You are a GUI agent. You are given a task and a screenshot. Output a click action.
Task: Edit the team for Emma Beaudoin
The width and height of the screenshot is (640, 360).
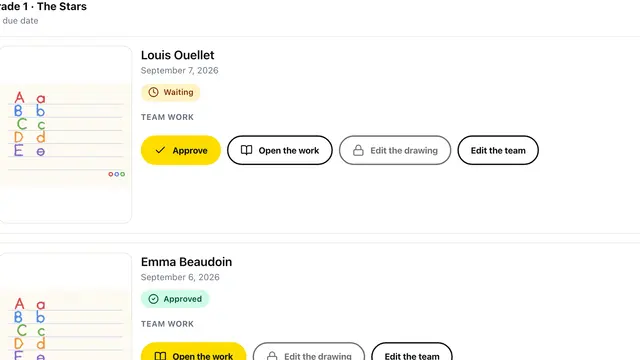[412, 352]
